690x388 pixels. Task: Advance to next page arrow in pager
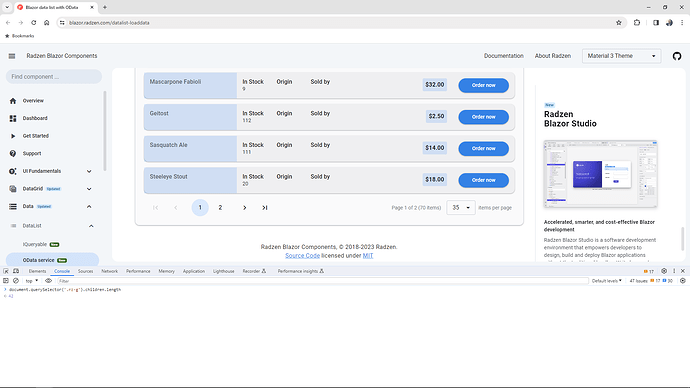245,208
